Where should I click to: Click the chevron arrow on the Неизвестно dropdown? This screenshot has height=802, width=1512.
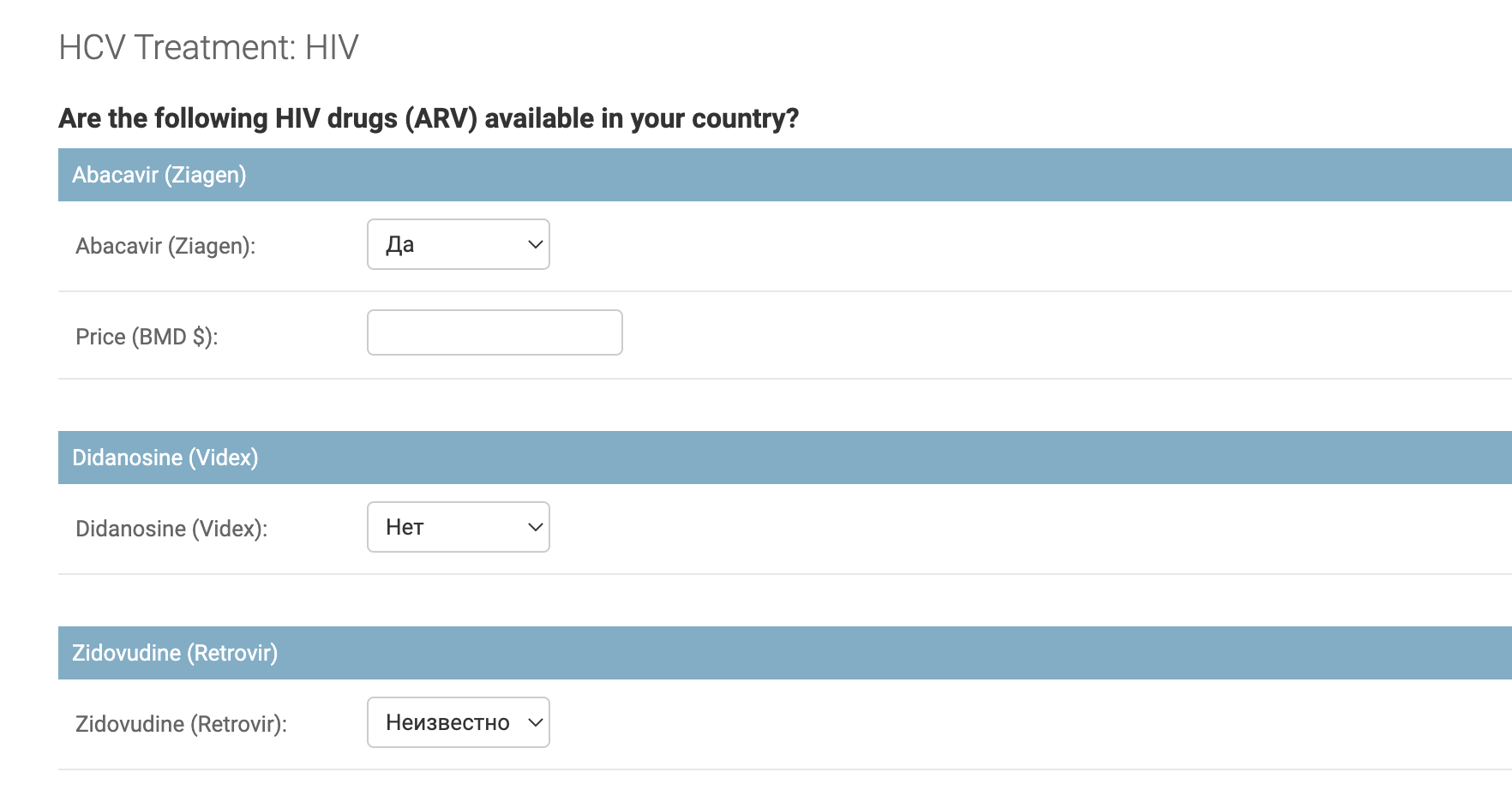(536, 722)
